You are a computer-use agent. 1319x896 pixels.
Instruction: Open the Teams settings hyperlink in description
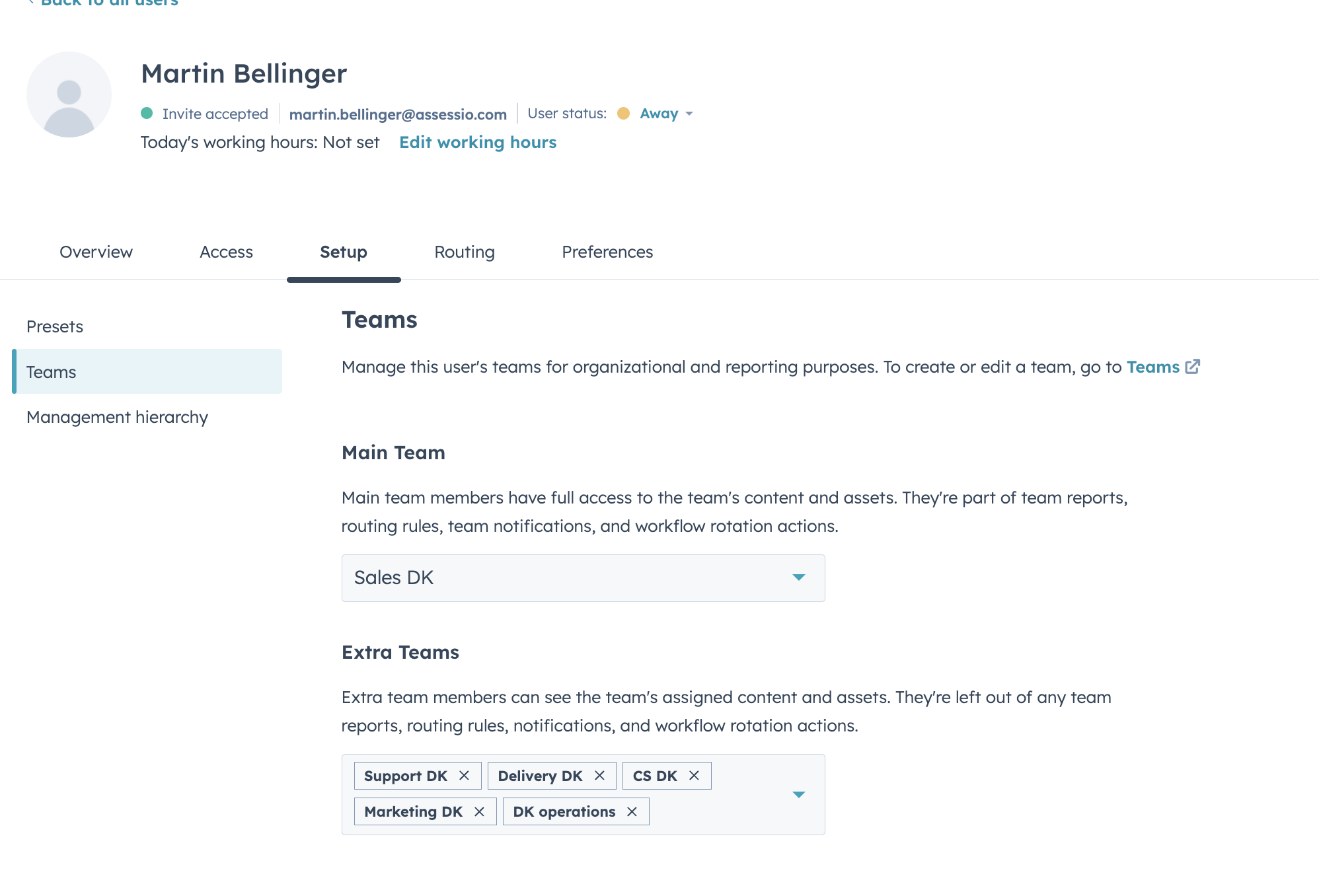pos(1152,367)
